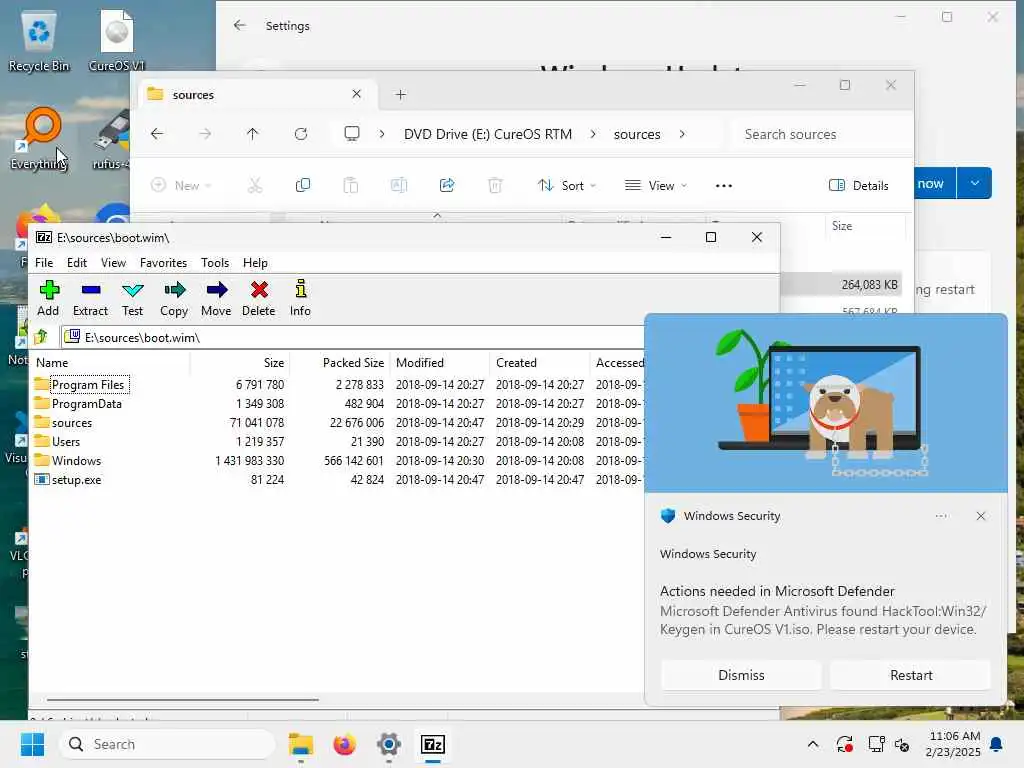Click the This PC monitor icon in address bar
The width and height of the screenshot is (1024, 768).
click(352, 134)
